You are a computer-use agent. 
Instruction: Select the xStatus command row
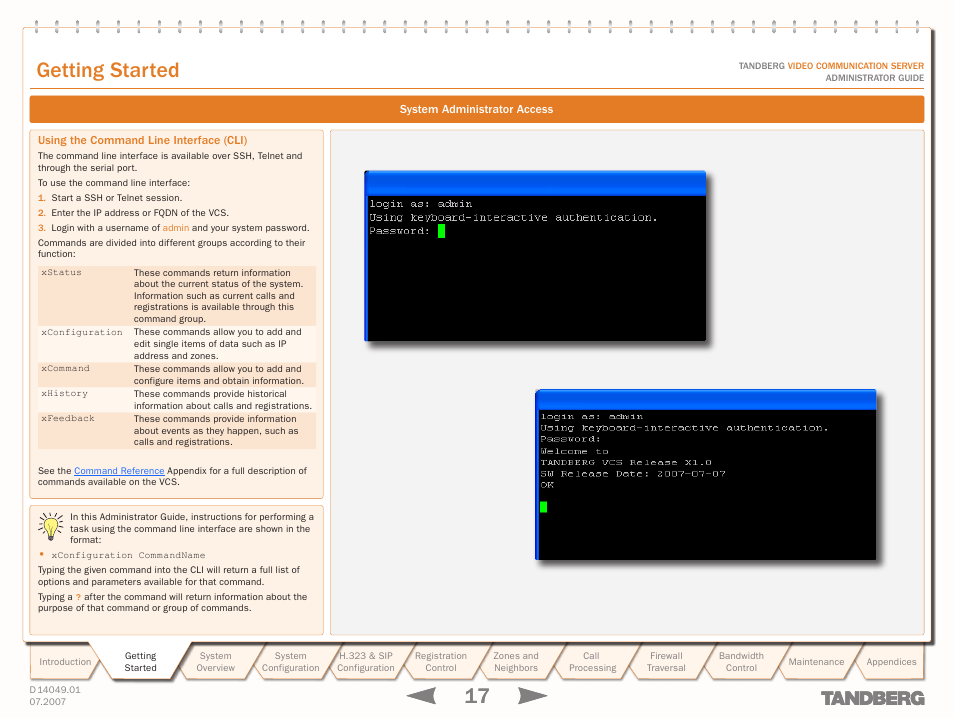[x=177, y=296]
